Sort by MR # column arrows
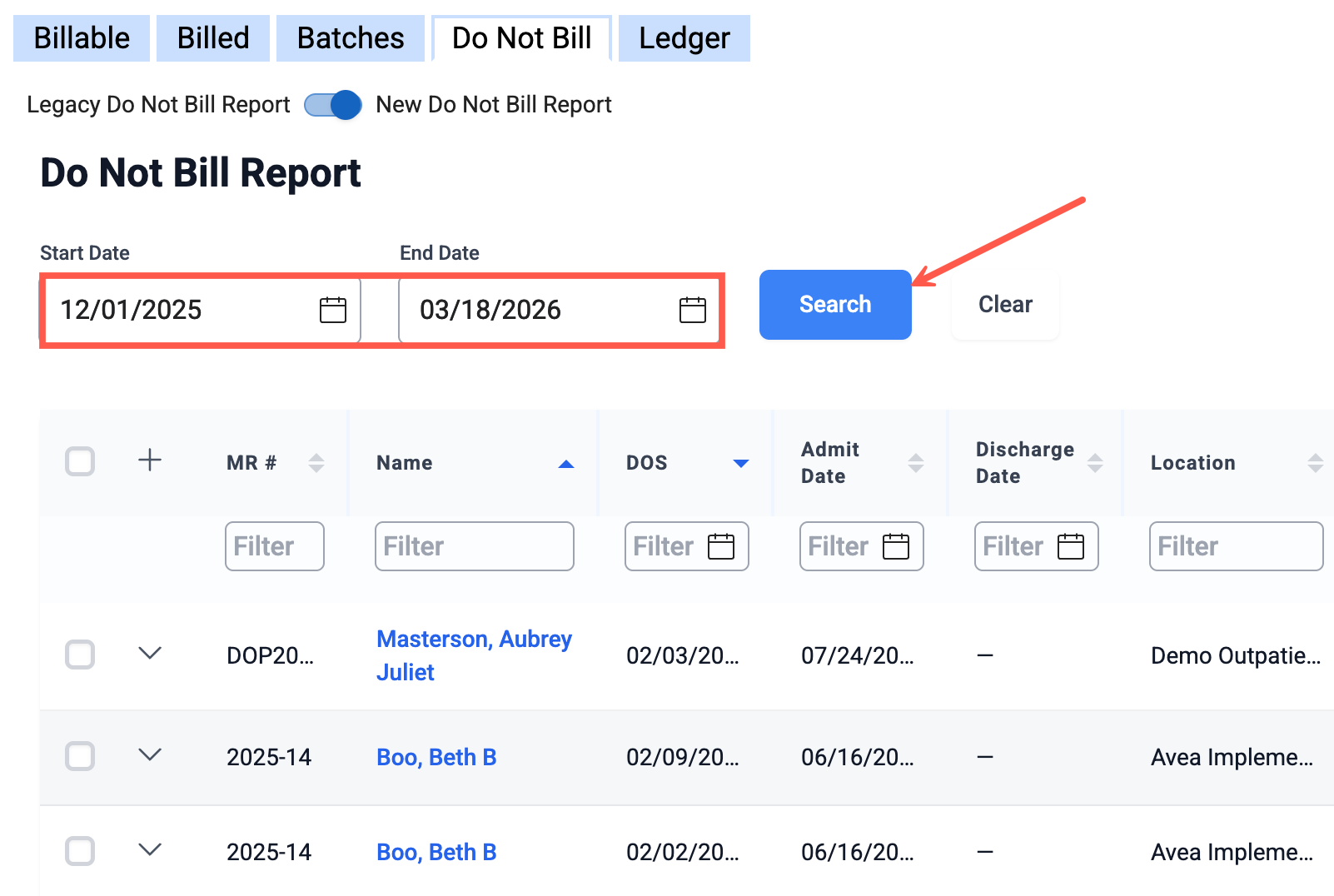 point(316,463)
